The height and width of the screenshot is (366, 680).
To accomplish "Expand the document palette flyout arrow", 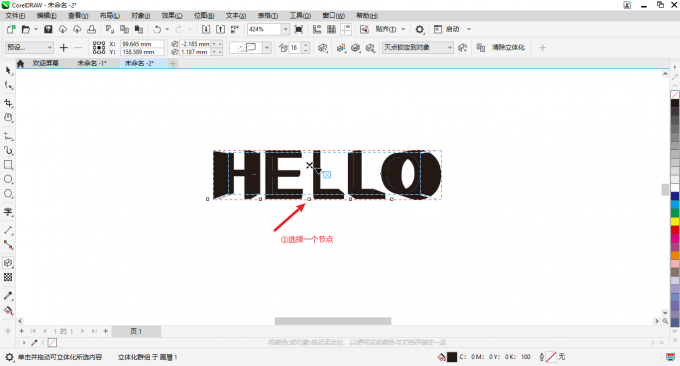I will point(24,343).
